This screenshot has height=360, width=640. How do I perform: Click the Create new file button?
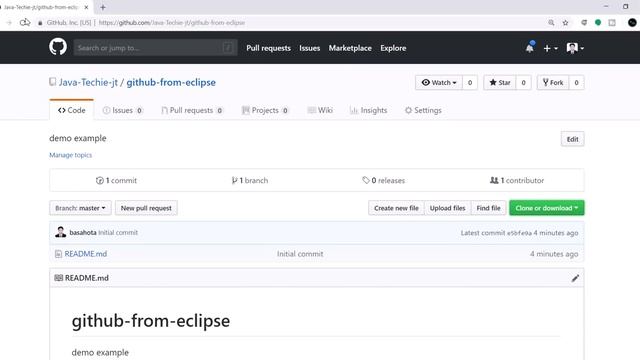[x=396, y=208]
